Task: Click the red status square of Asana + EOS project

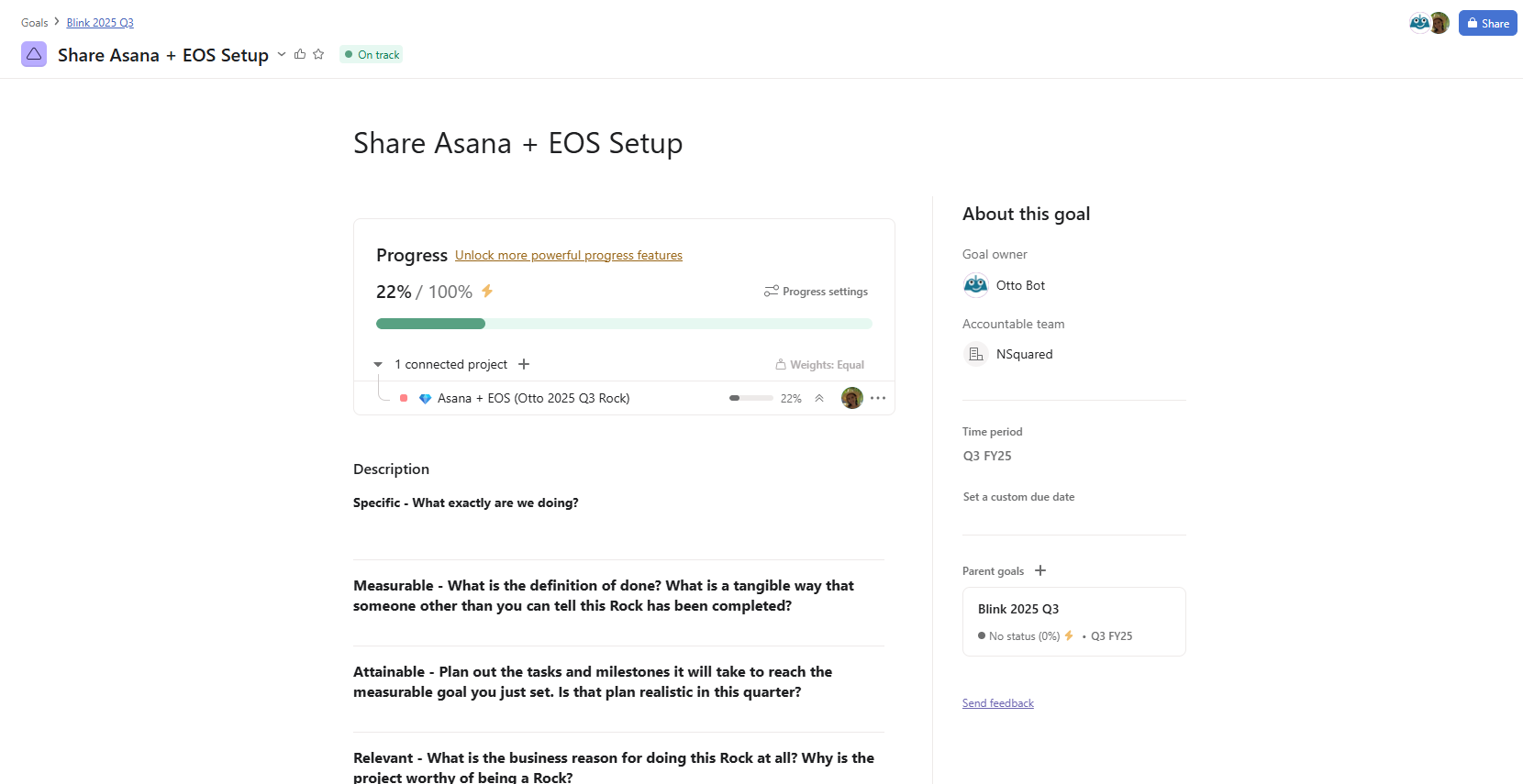Action: click(404, 398)
